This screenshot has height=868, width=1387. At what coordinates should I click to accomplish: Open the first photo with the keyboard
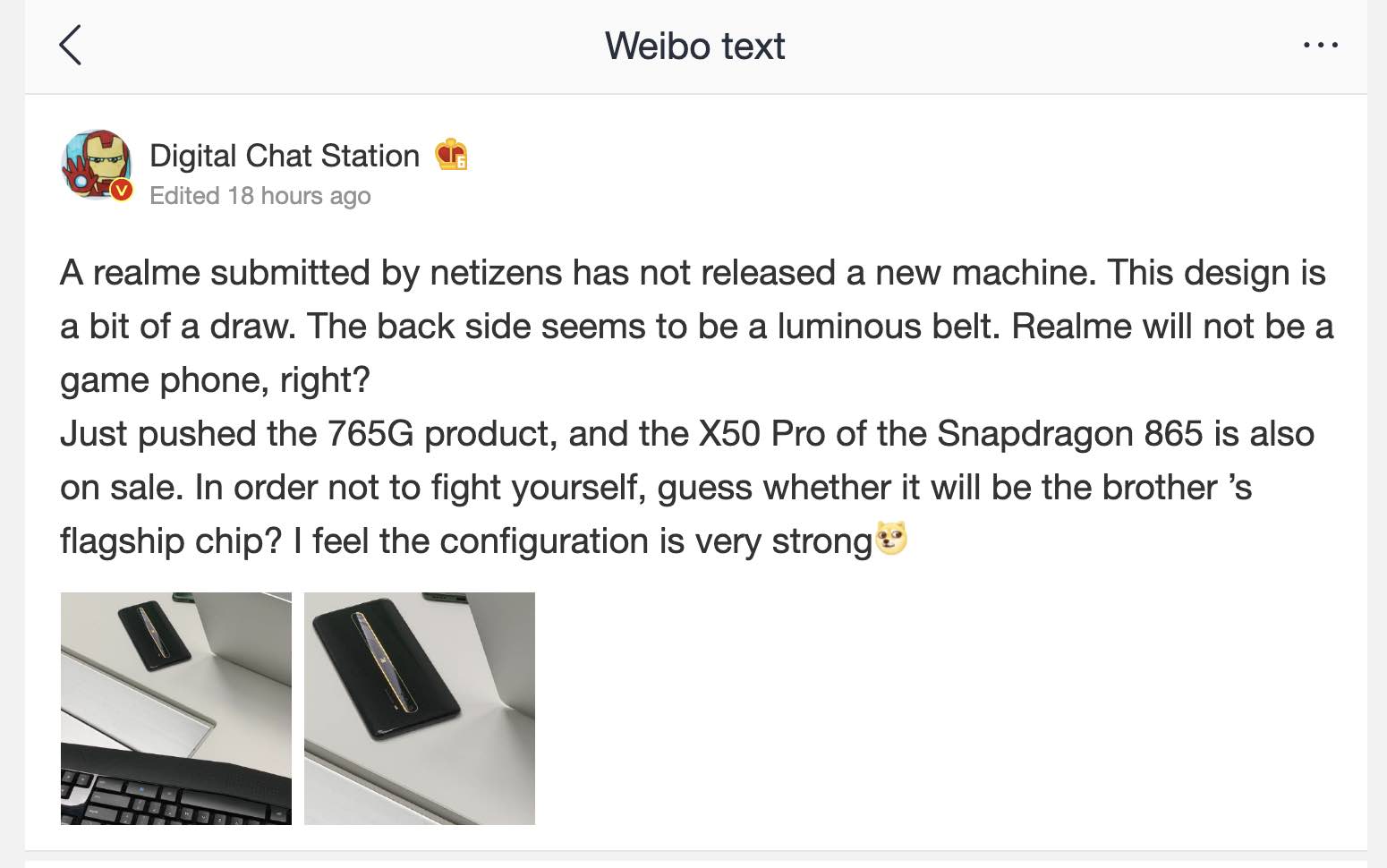[176, 708]
